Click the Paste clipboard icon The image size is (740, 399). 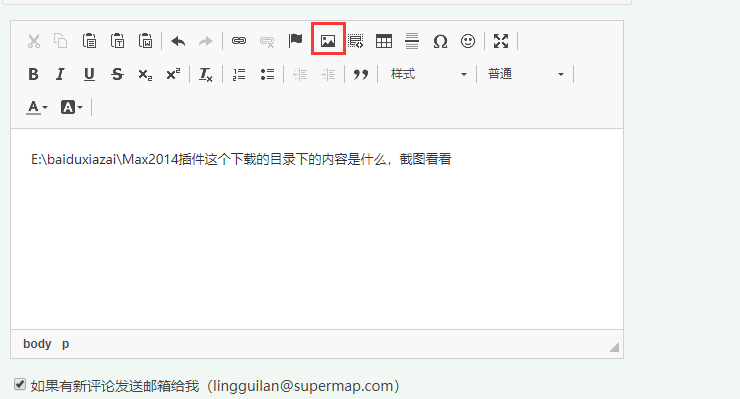[89, 41]
